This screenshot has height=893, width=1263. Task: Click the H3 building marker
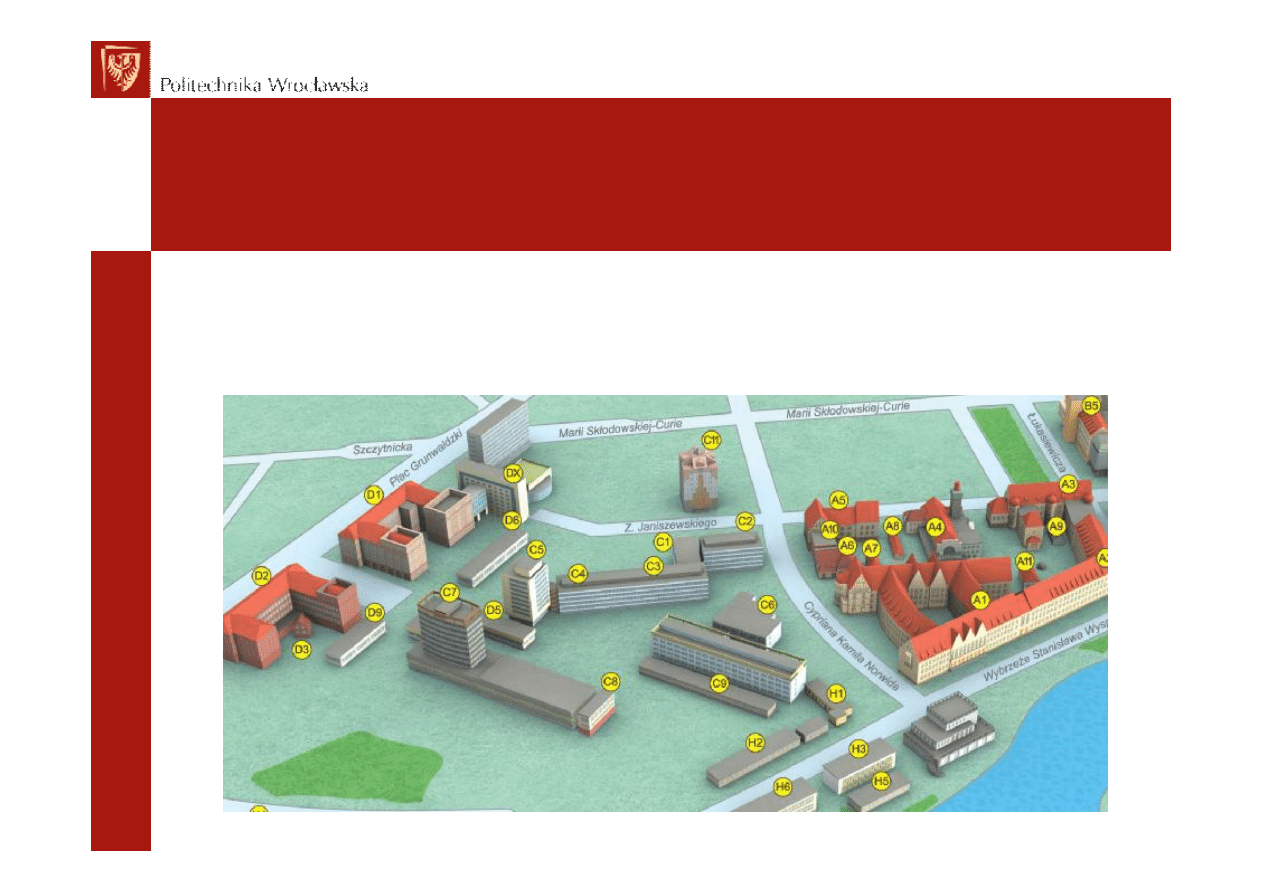pyautogui.click(x=858, y=749)
